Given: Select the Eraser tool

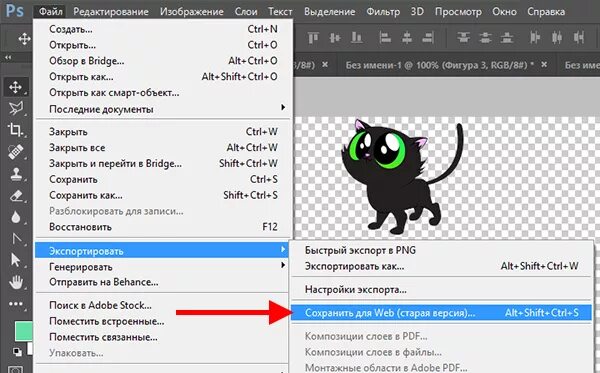Looking at the screenshot, I should (16, 196).
